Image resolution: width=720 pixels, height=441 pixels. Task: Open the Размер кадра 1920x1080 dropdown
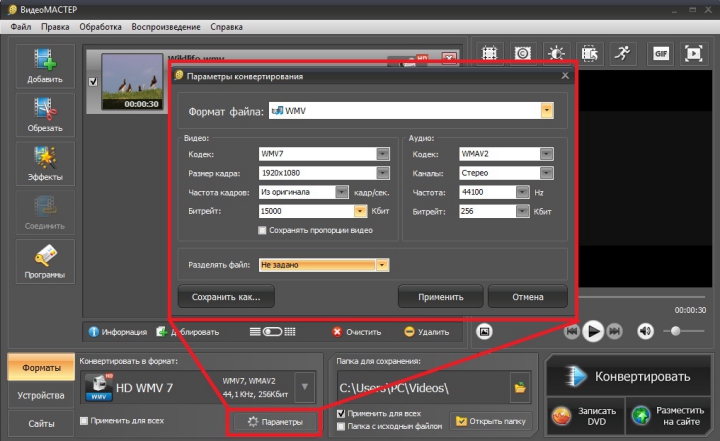coord(383,173)
